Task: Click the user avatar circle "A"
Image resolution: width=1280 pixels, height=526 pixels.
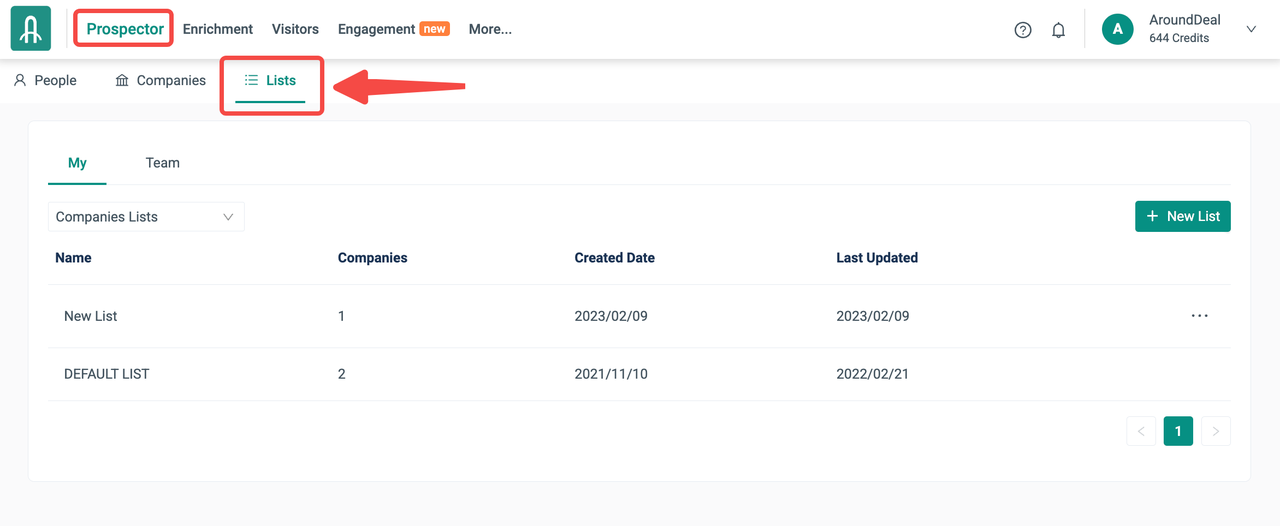Action: [1117, 29]
